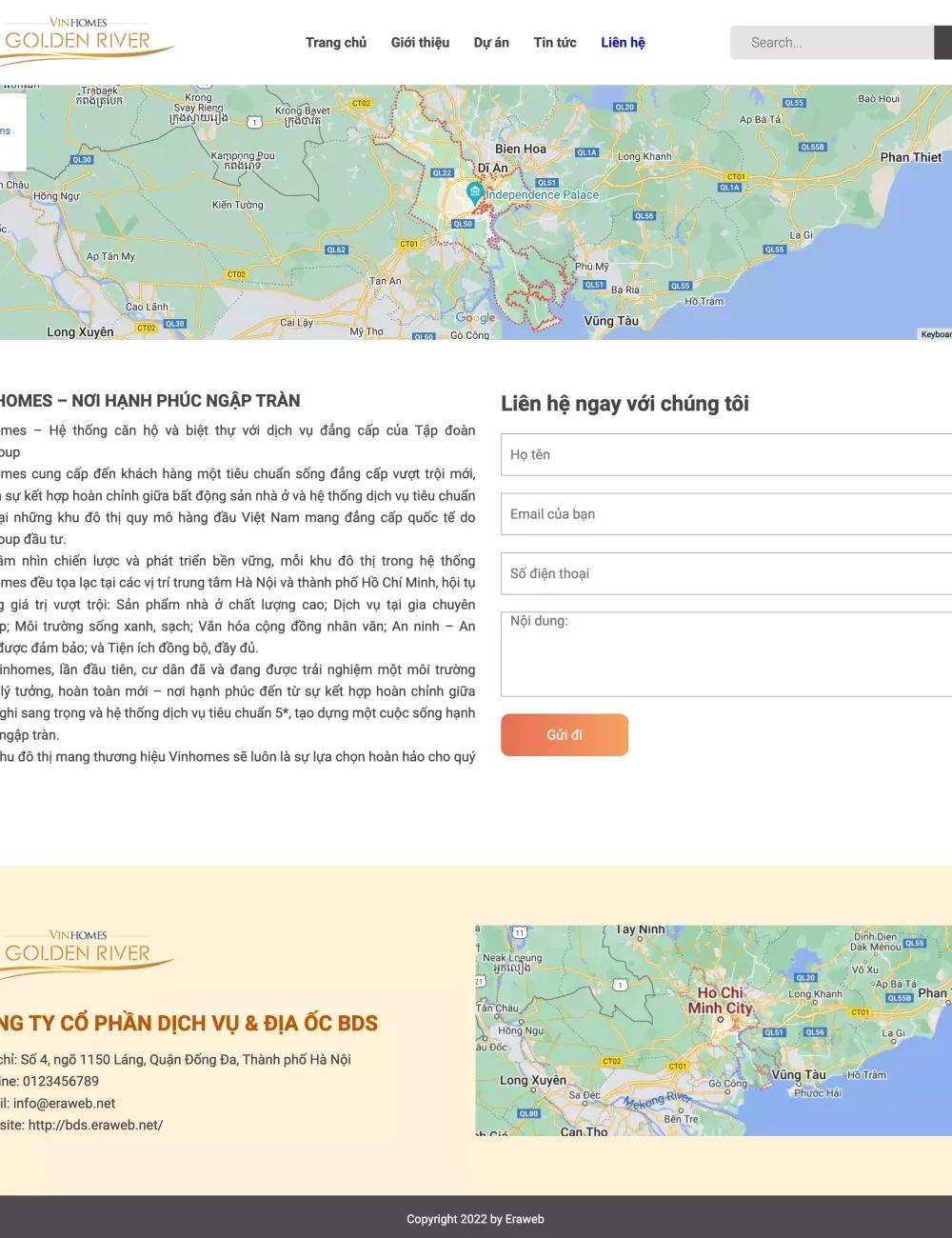Viewport: 952px width, 1238px height.
Task: Click the Vinhomes Golden River header logo
Action: point(84,41)
